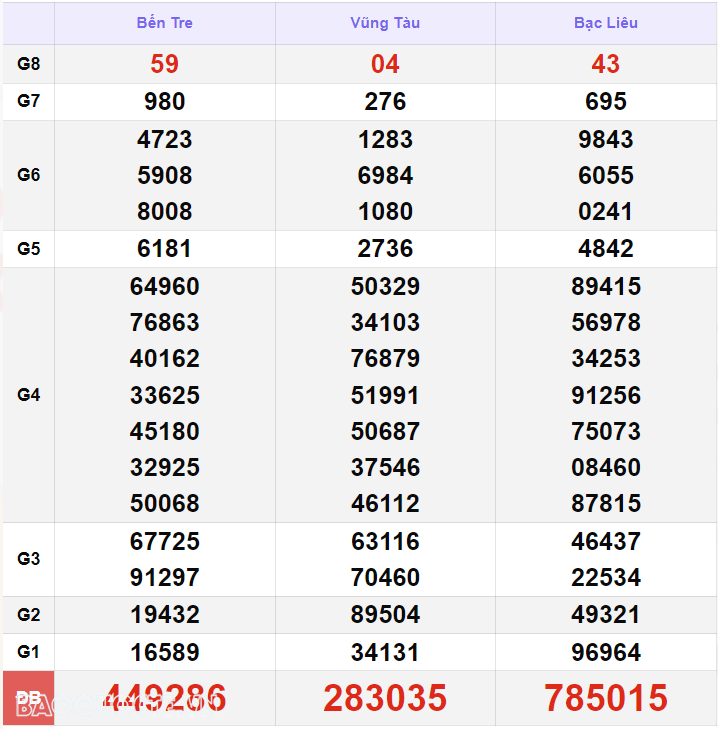Select Bạc Liêu special prize number 785015
Viewport: 718px width, 729px height.
pos(606,698)
